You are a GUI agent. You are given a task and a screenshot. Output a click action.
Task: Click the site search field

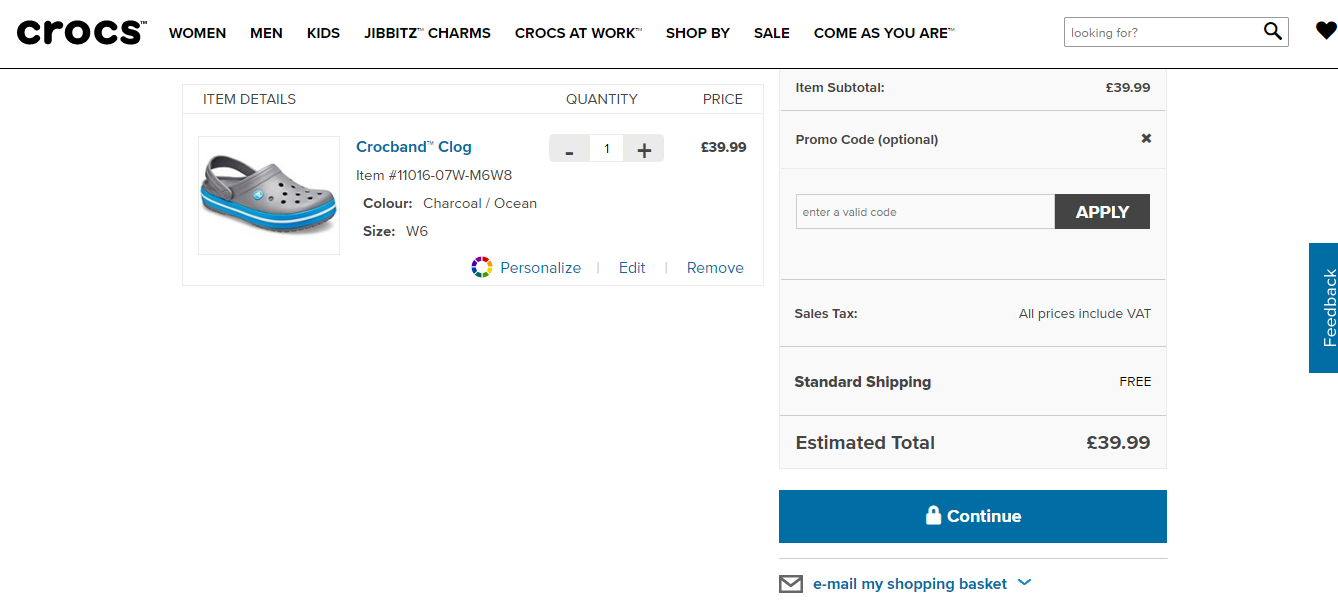click(x=1162, y=32)
